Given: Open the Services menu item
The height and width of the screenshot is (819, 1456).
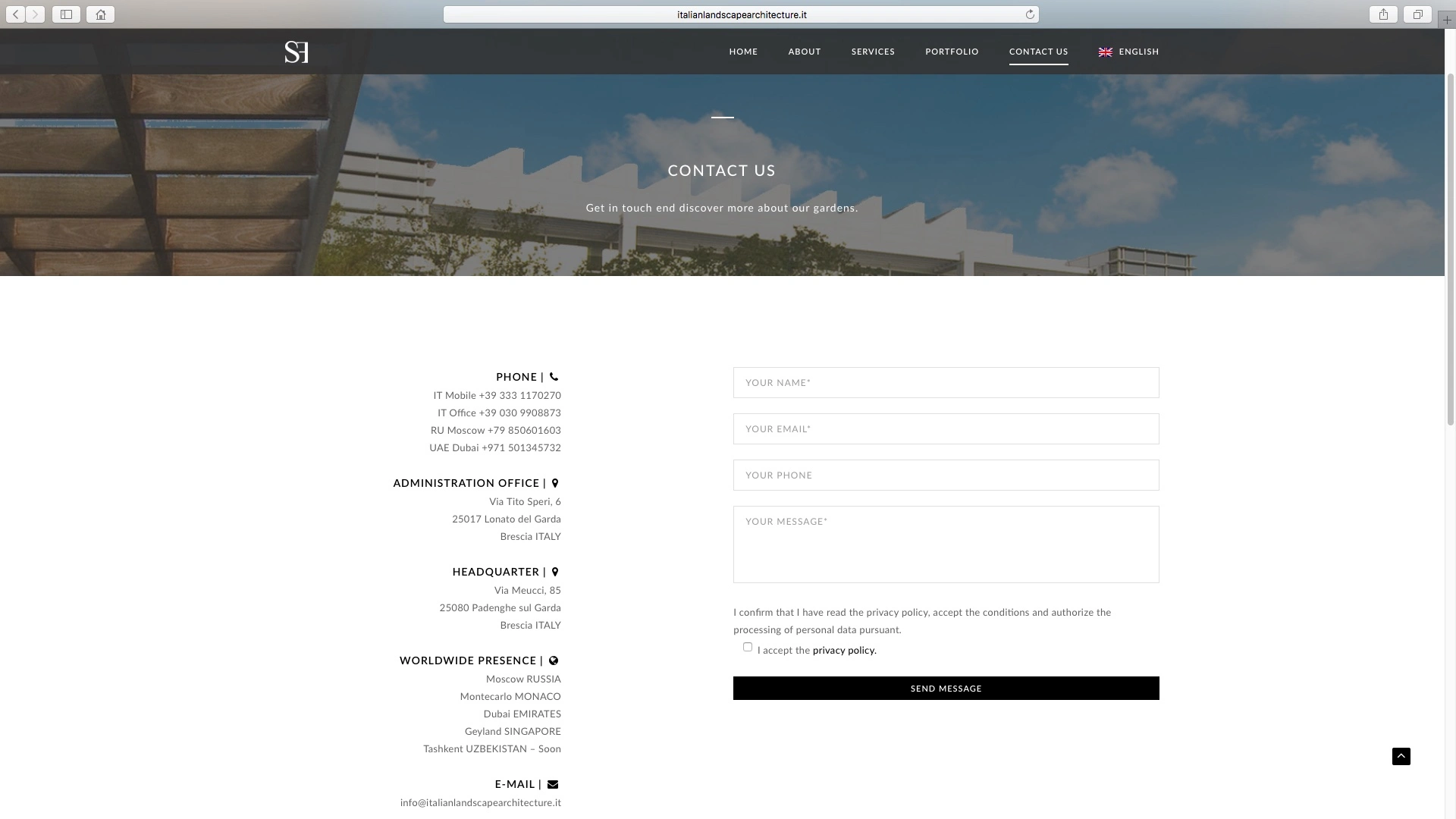Looking at the screenshot, I should tap(873, 52).
